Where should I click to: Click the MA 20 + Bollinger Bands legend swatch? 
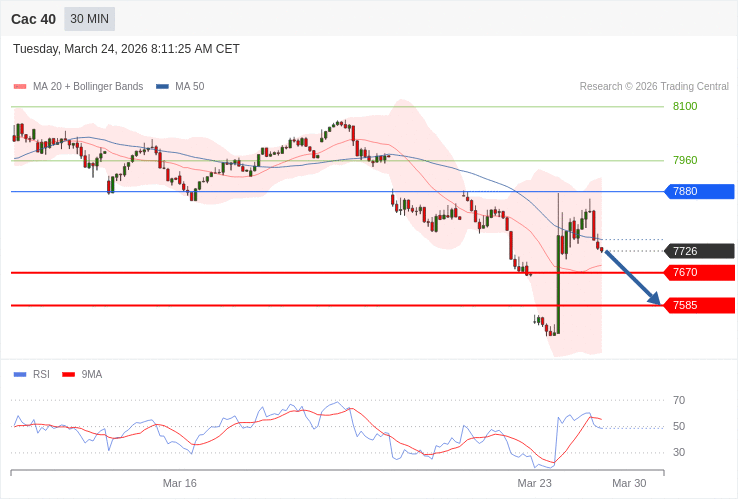point(20,87)
